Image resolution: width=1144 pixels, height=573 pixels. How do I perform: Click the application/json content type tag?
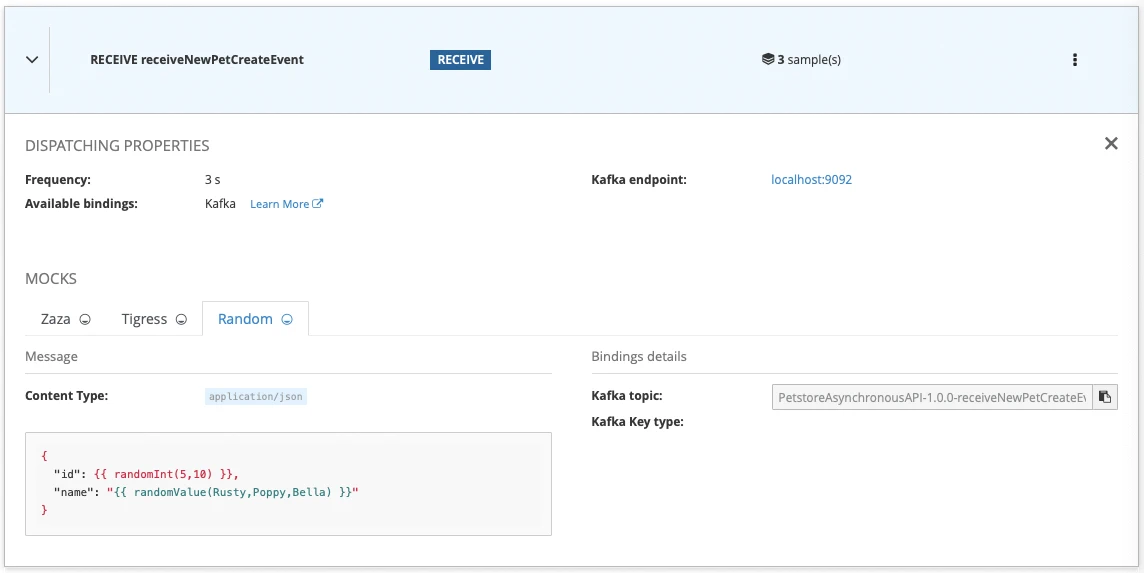pyautogui.click(x=256, y=396)
